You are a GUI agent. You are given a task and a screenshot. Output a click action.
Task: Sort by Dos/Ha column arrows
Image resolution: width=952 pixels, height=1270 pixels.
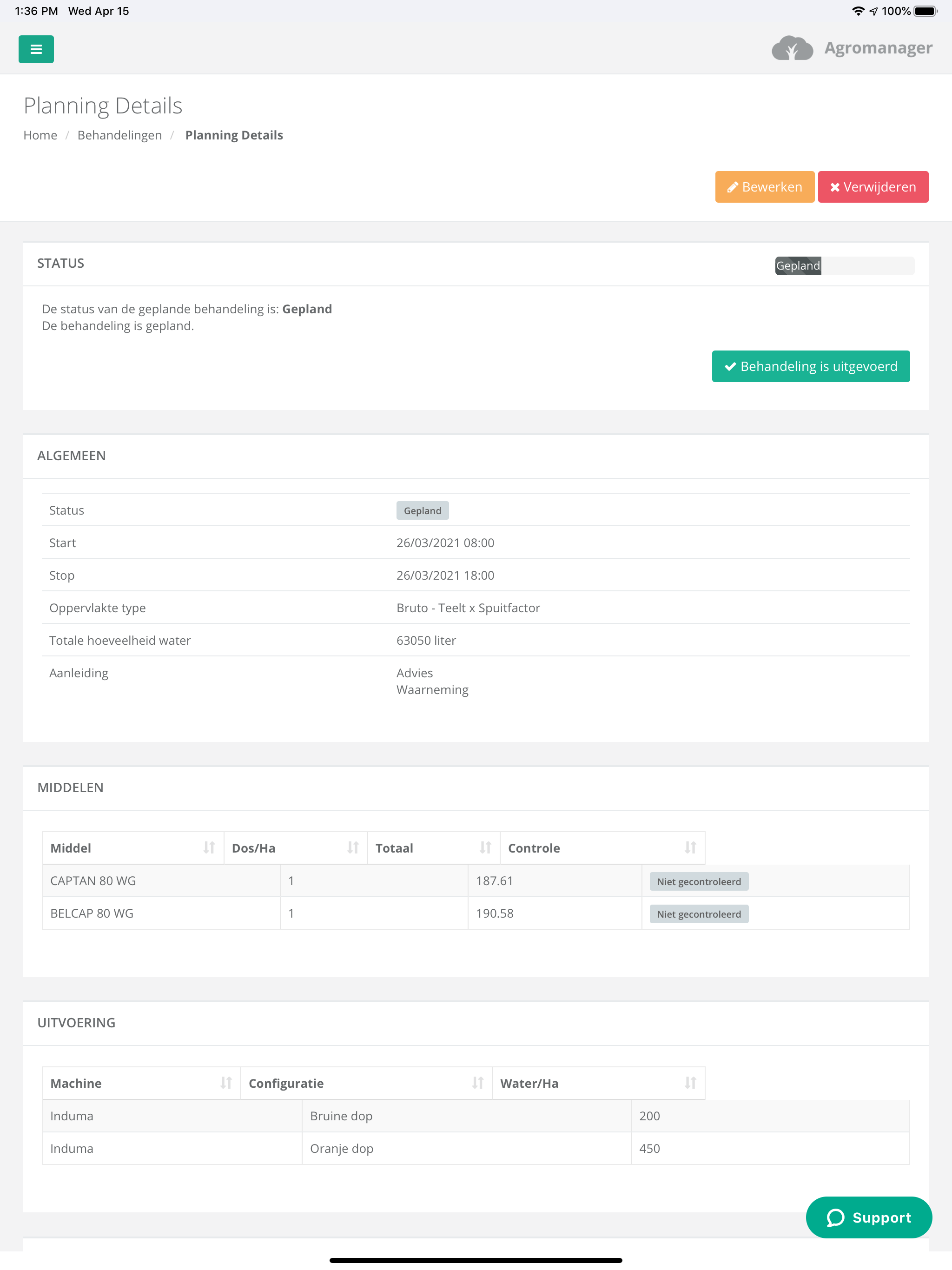point(352,848)
